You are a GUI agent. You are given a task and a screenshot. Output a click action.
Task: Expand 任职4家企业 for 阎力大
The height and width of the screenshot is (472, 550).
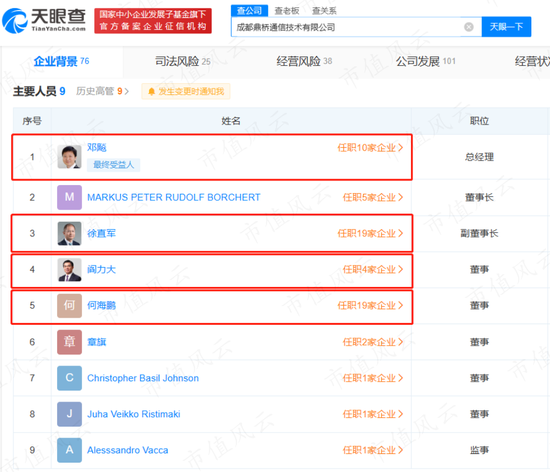click(373, 269)
